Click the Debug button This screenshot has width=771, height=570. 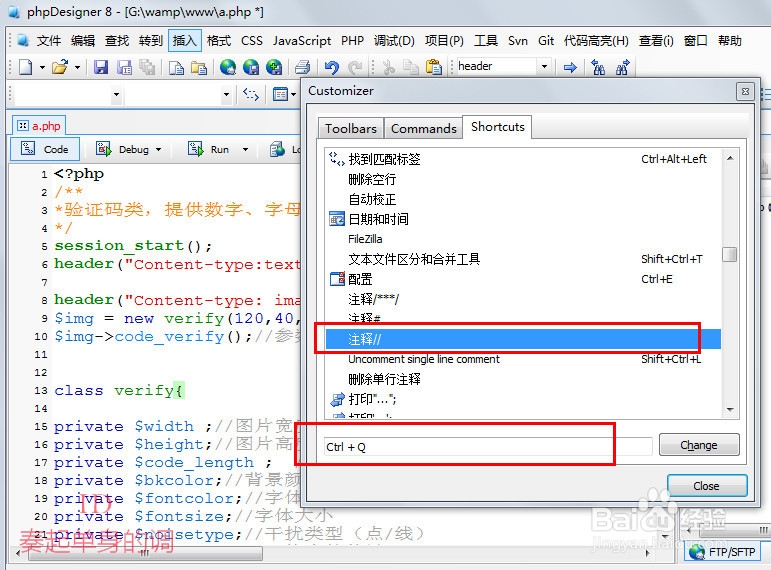click(123, 149)
